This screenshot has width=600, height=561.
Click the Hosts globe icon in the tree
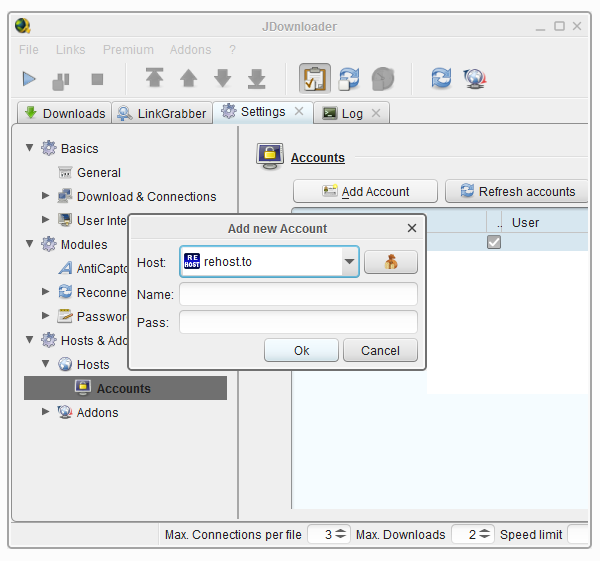(65, 364)
